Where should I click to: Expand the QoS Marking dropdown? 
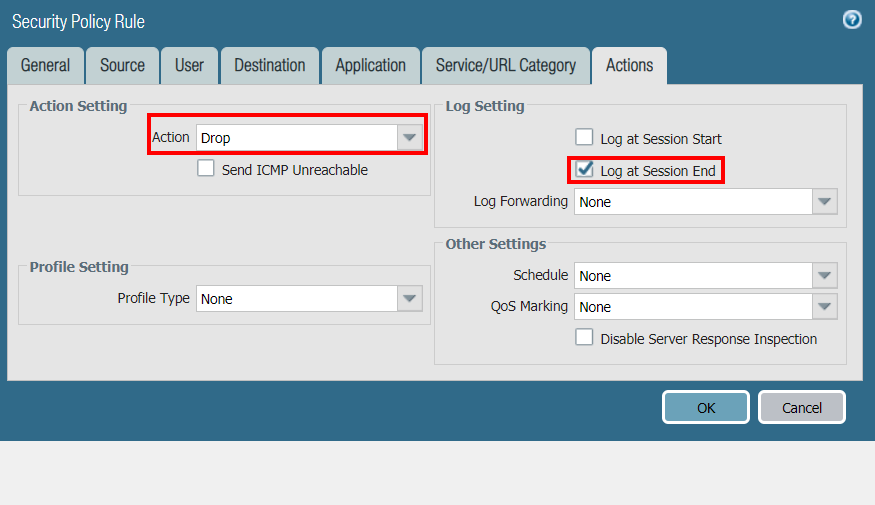pyautogui.click(x=823, y=307)
